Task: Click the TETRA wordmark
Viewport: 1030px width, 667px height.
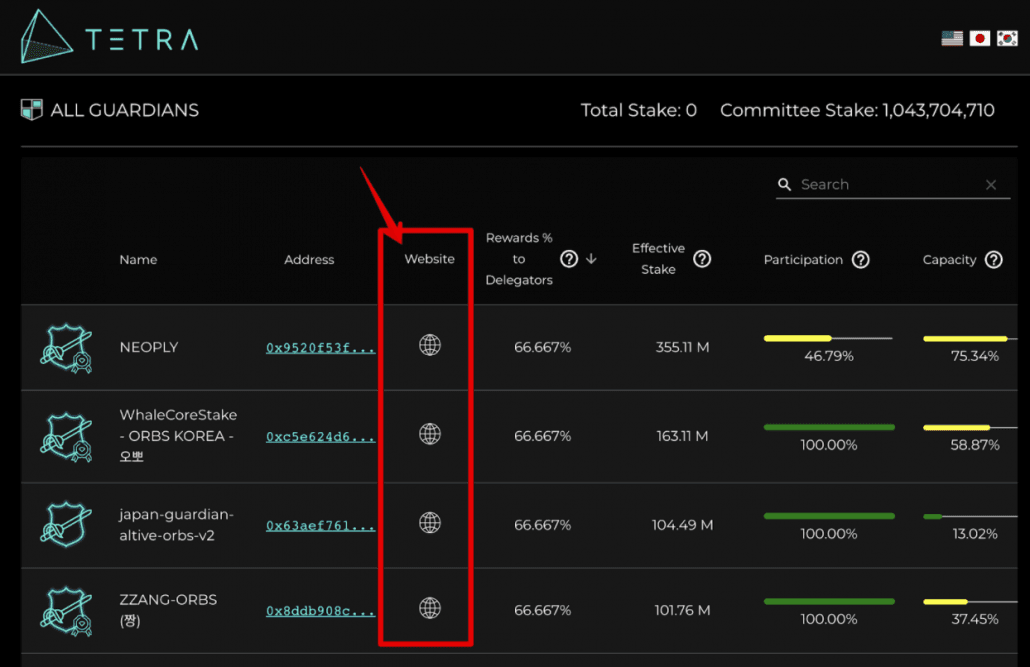Action: click(x=142, y=39)
